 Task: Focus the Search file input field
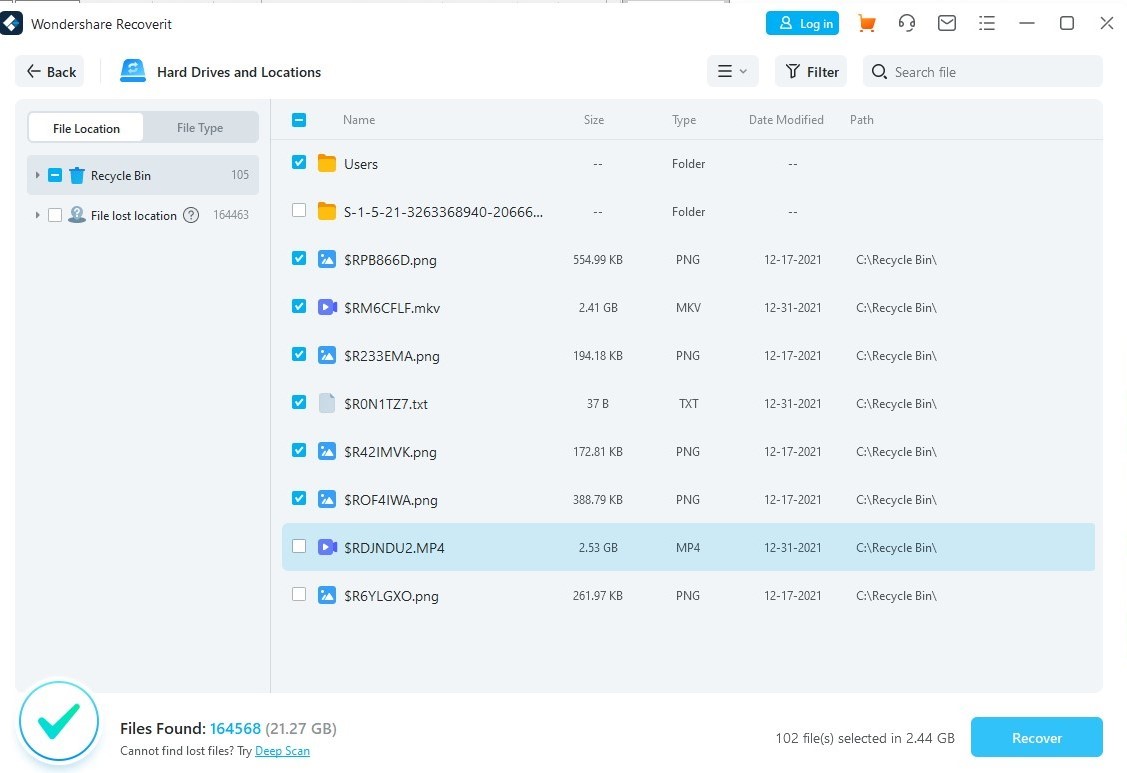[983, 71]
